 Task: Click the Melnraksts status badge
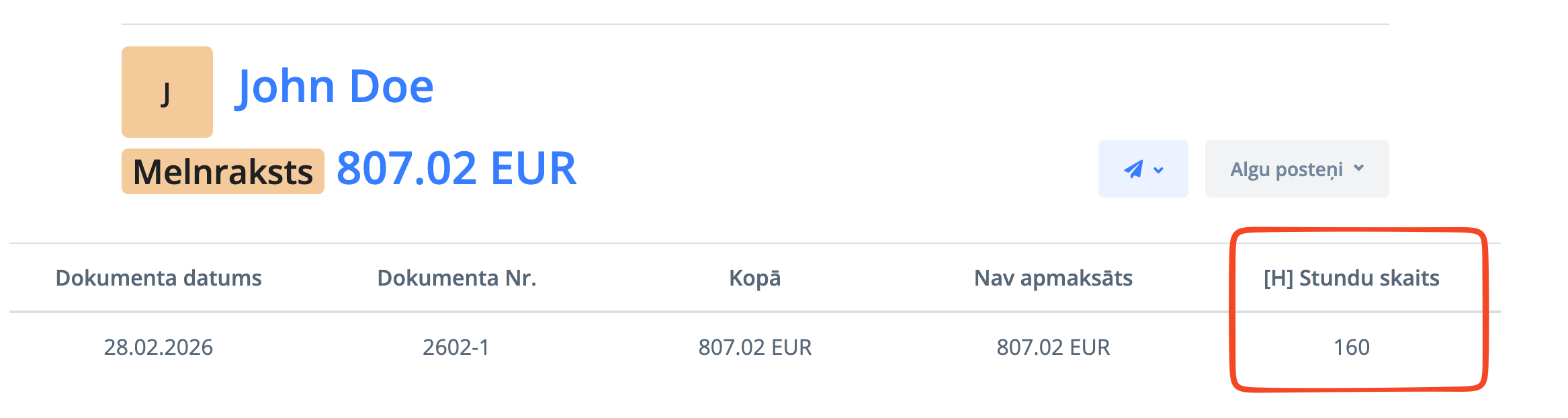point(223,172)
